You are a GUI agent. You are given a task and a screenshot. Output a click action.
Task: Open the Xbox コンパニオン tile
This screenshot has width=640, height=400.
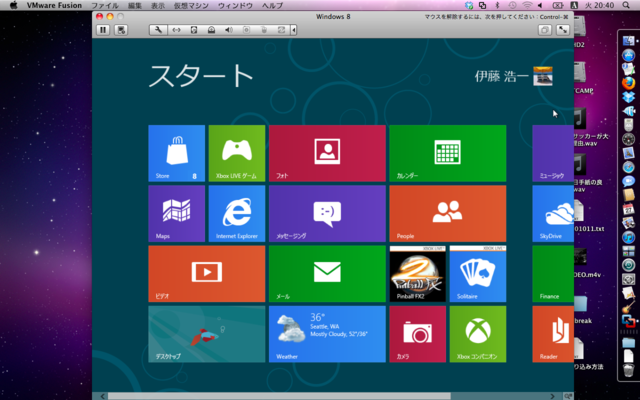pos(478,334)
